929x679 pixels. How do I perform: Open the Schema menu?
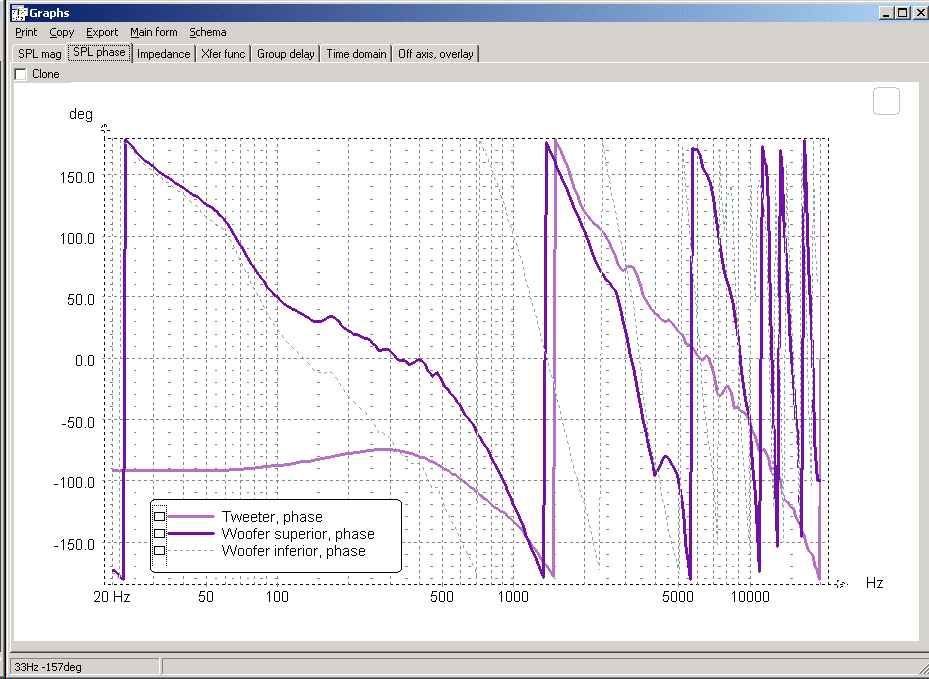click(x=207, y=33)
